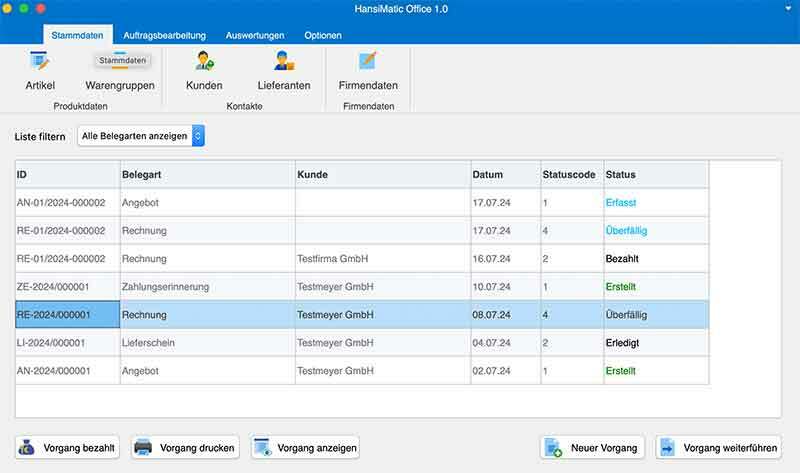Click the Vorgang bezahlt button
800x473 pixels.
67,447
